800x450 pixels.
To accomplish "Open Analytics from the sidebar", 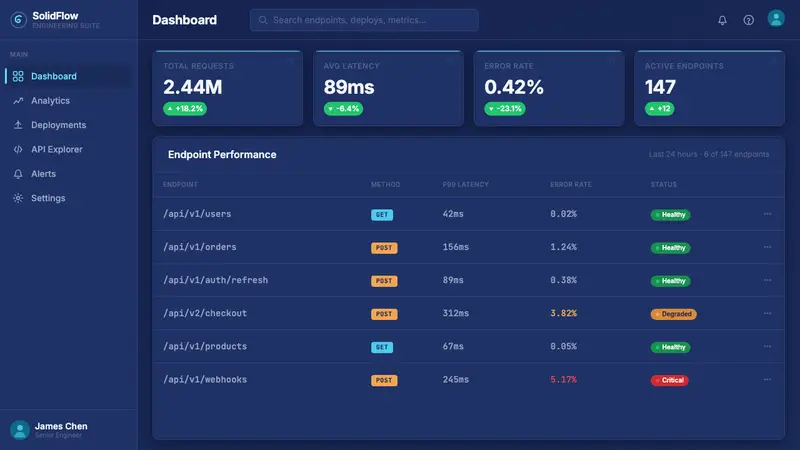I will coord(68,101).
